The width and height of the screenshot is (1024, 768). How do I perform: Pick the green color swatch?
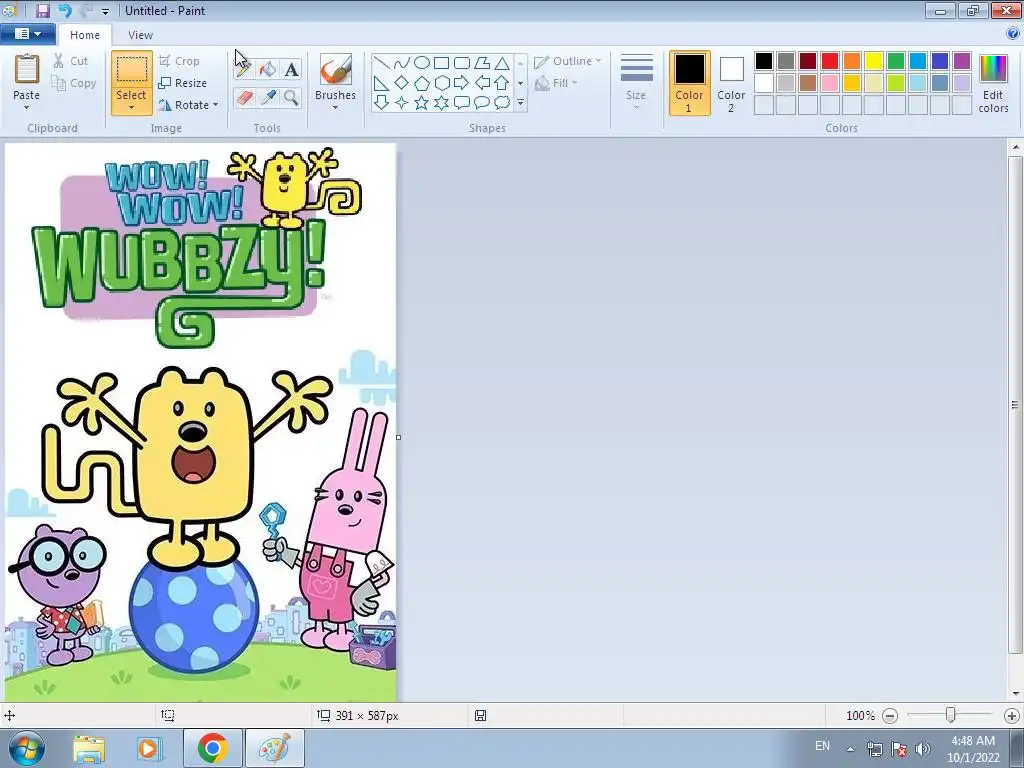click(x=896, y=61)
